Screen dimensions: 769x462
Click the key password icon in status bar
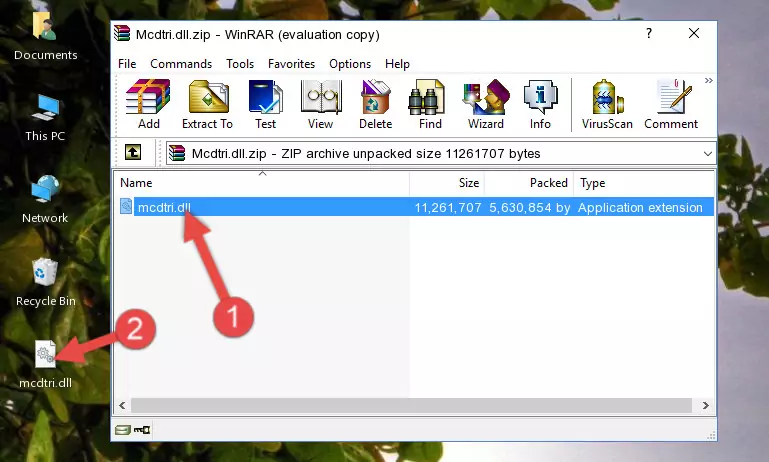[142, 430]
